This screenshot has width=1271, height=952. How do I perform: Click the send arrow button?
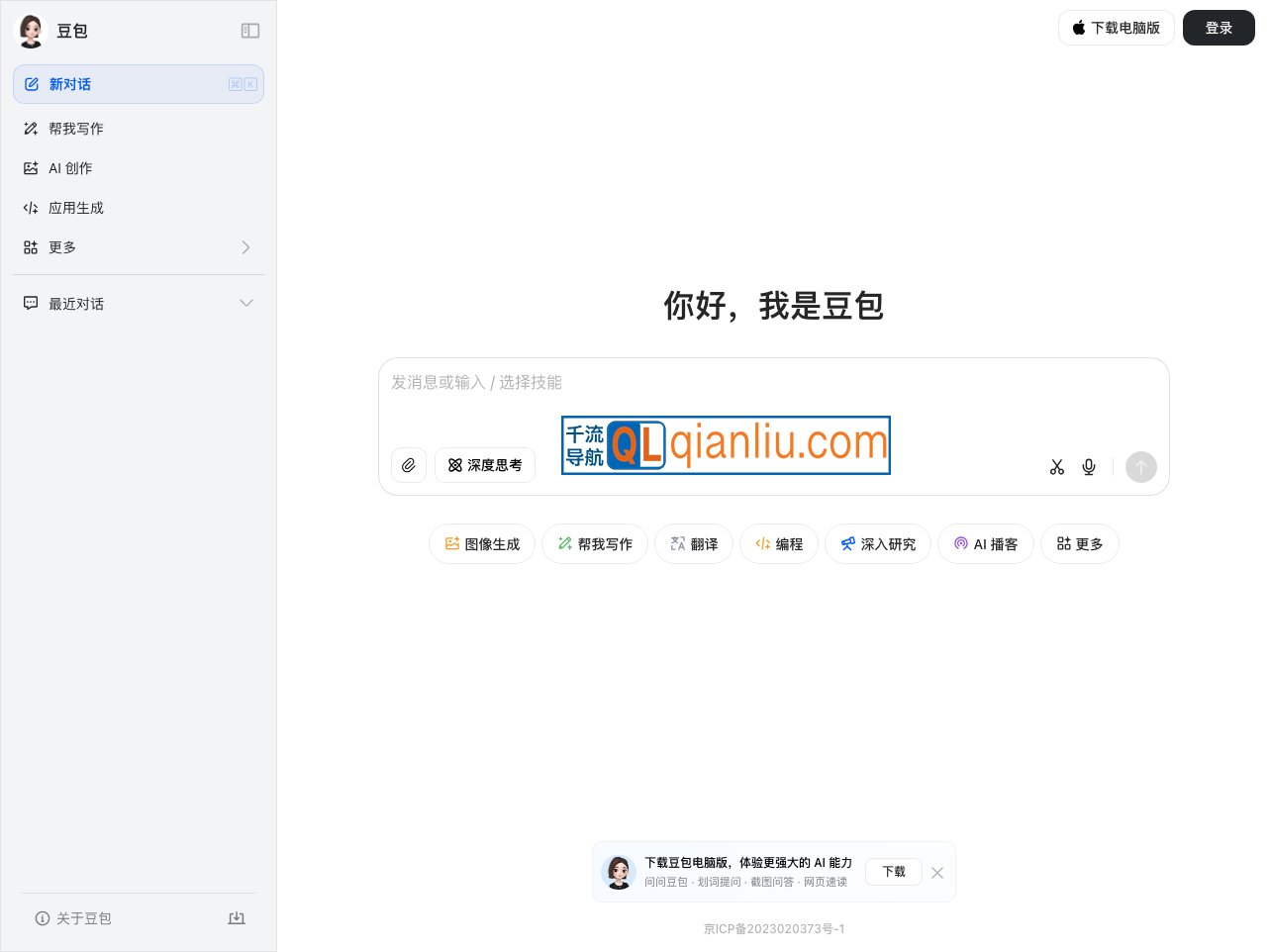[1140, 467]
